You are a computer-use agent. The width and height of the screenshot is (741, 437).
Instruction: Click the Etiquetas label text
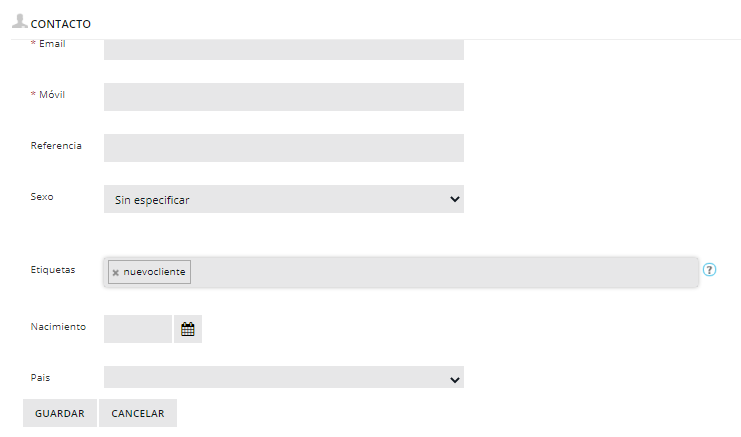point(53,270)
